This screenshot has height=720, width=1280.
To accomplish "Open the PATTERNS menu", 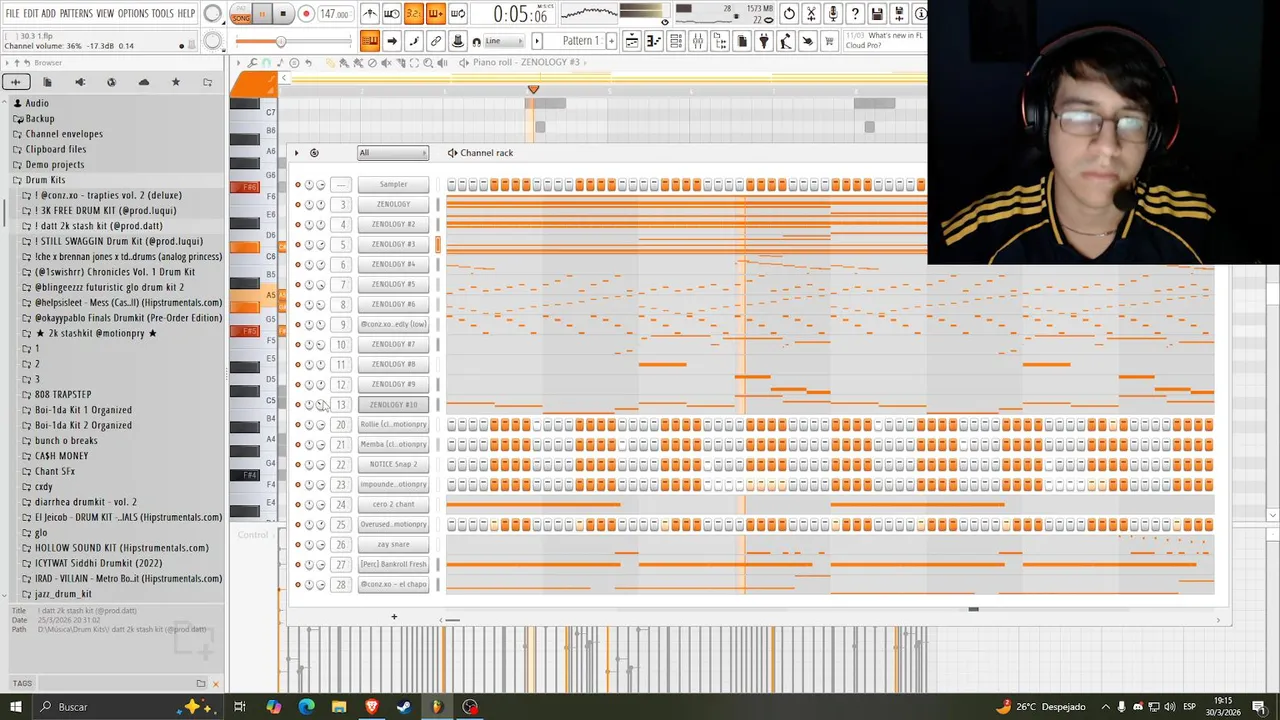I will [x=76, y=14].
